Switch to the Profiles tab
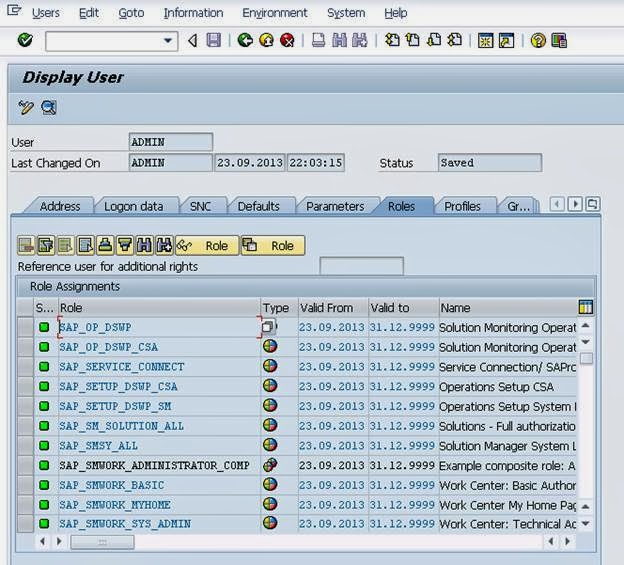Screen dimensions: 624x565 tap(462, 207)
